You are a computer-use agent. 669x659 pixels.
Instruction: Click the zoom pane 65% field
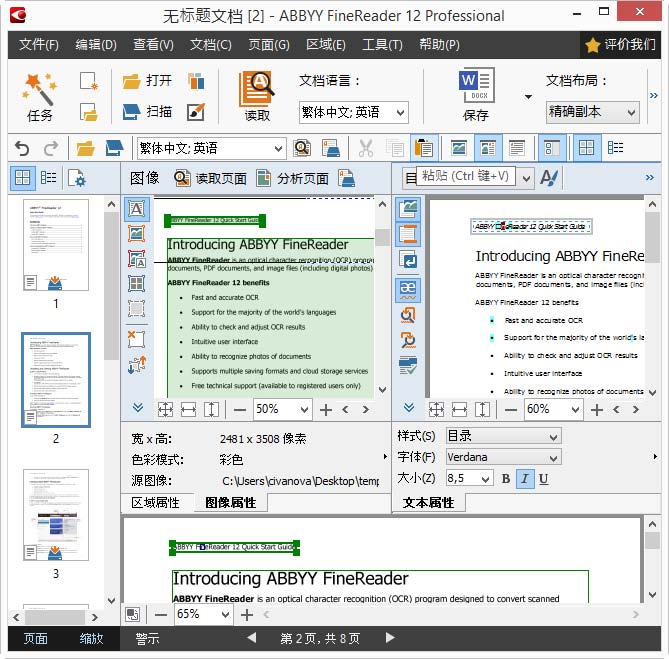(204, 614)
